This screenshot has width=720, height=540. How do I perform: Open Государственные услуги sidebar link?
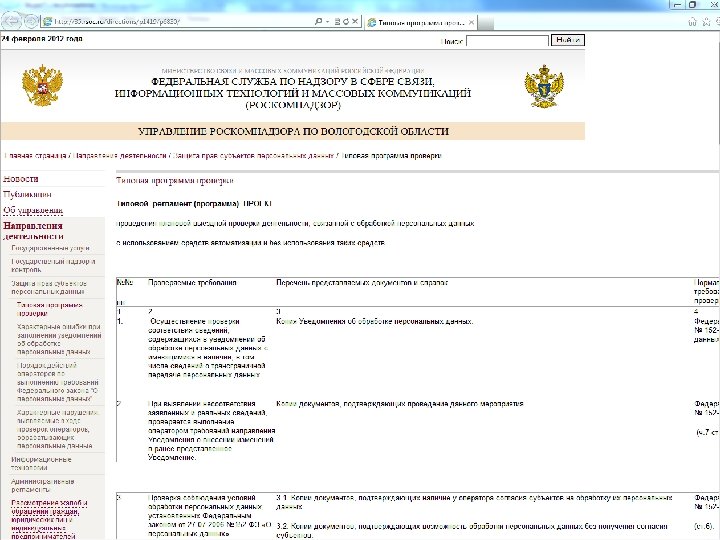click(51, 248)
